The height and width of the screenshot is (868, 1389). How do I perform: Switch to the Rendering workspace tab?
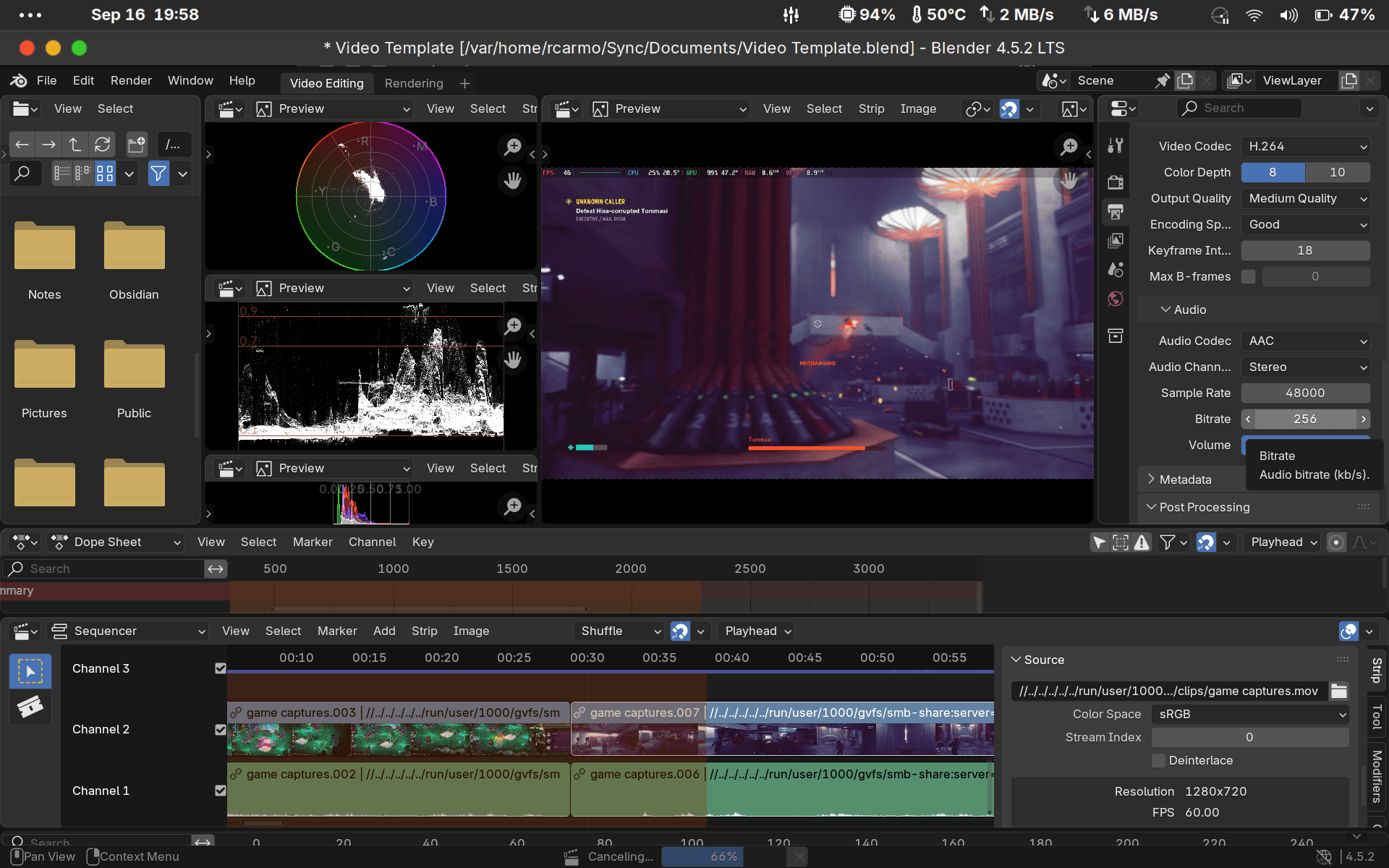[x=414, y=83]
